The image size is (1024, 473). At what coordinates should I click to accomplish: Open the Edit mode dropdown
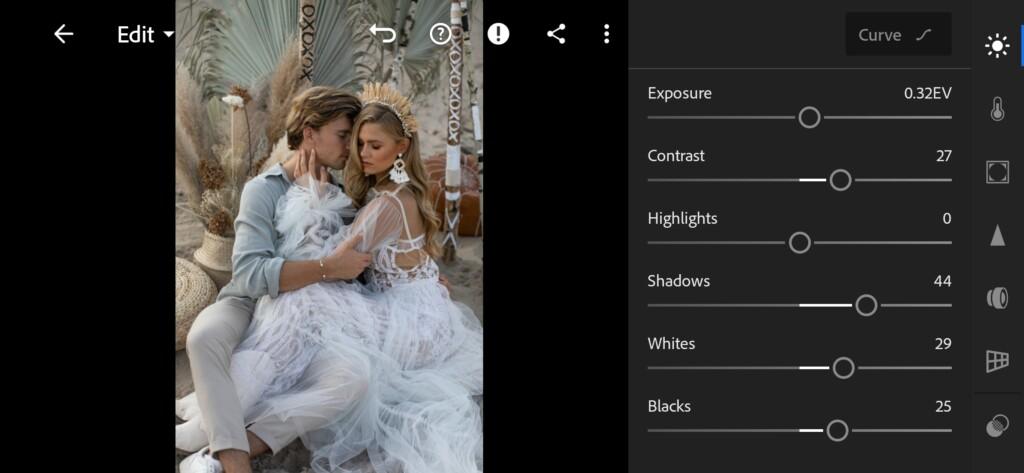[146, 35]
